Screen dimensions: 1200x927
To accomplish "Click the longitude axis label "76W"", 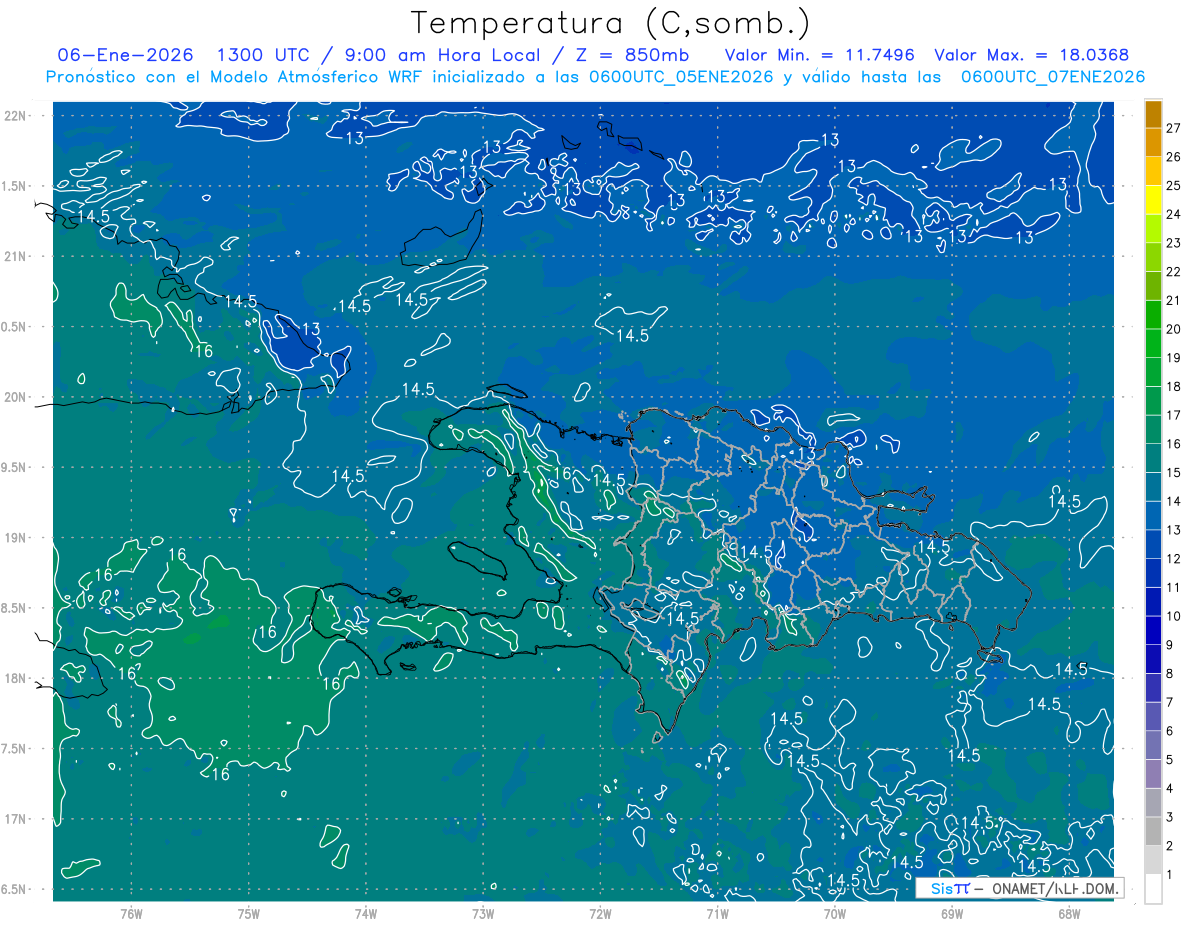I will coord(131,913).
